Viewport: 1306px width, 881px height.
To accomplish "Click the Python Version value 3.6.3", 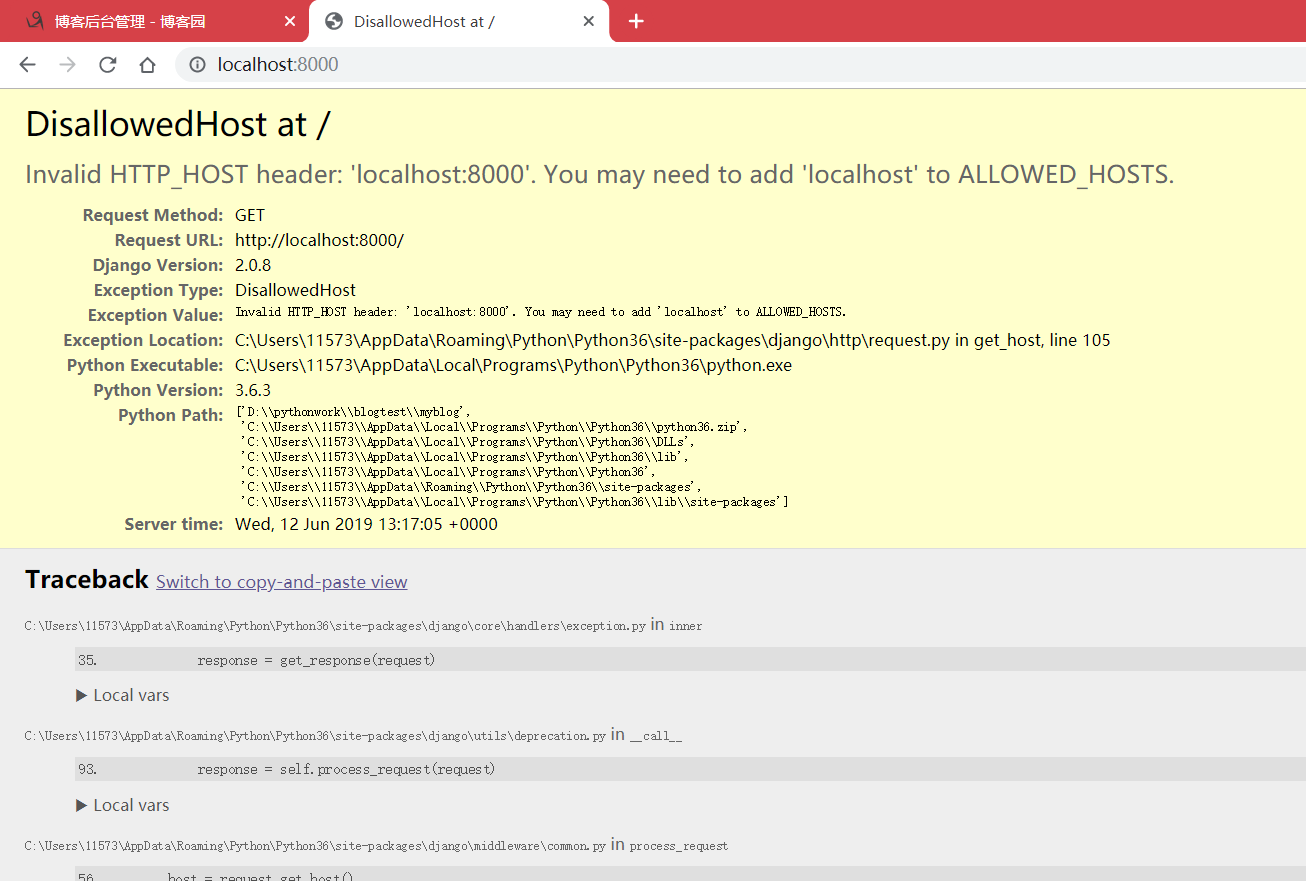I will tap(253, 390).
